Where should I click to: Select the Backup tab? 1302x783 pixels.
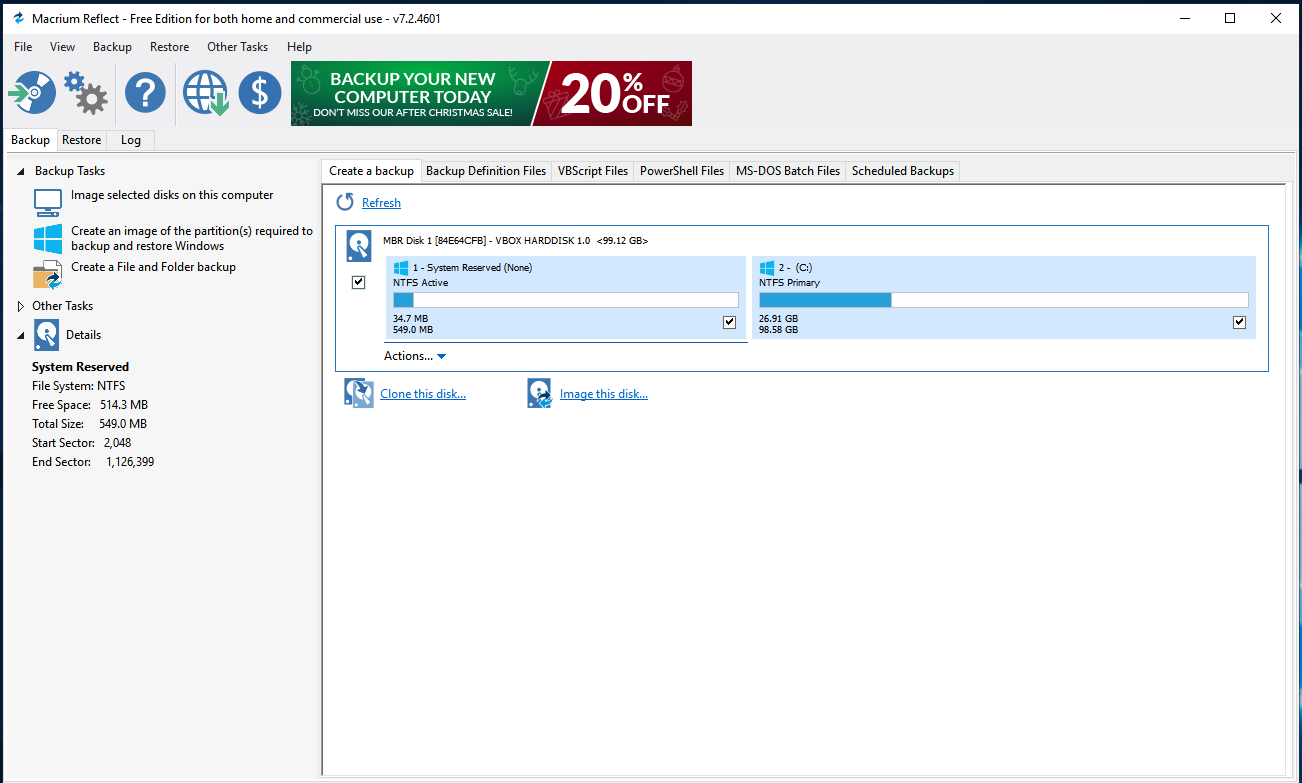coord(30,140)
